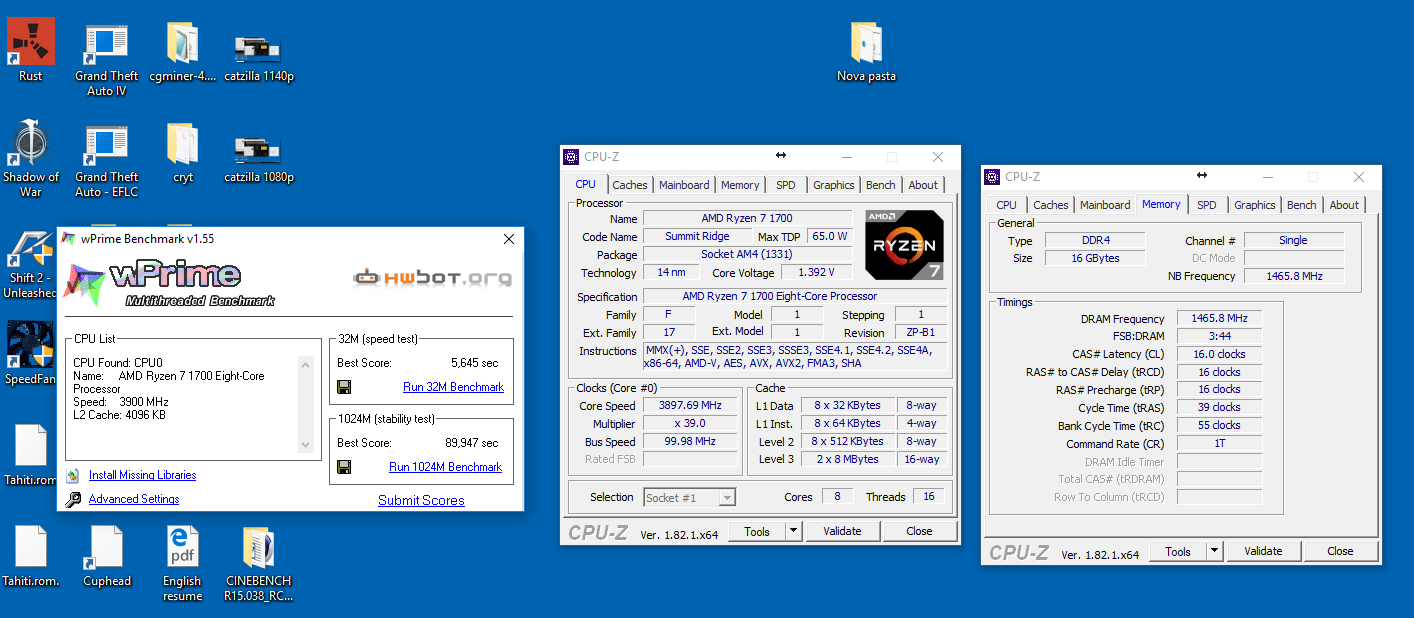Image resolution: width=1414 pixels, height=618 pixels.
Task: Open the CINEBENCH R15.038 zipped folder
Action: pos(258,564)
